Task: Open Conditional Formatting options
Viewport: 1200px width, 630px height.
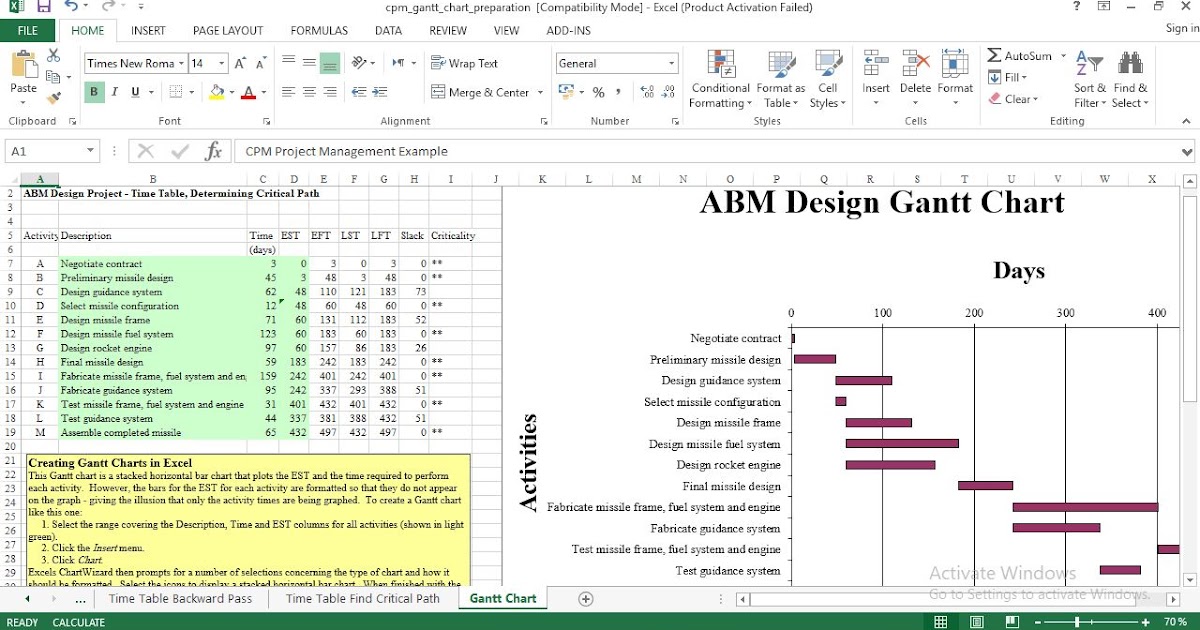Action: pyautogui.click(x=719, y=80)
